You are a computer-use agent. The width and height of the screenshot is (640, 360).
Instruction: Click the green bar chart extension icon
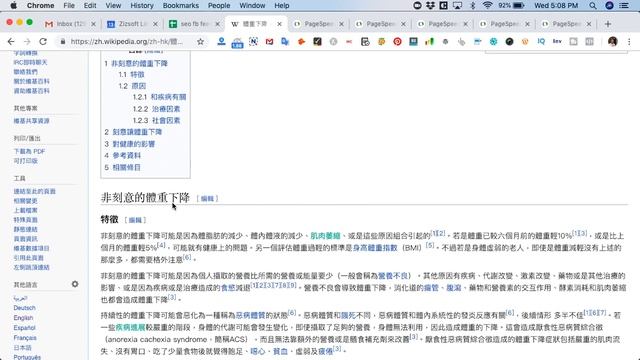point(429,42)
